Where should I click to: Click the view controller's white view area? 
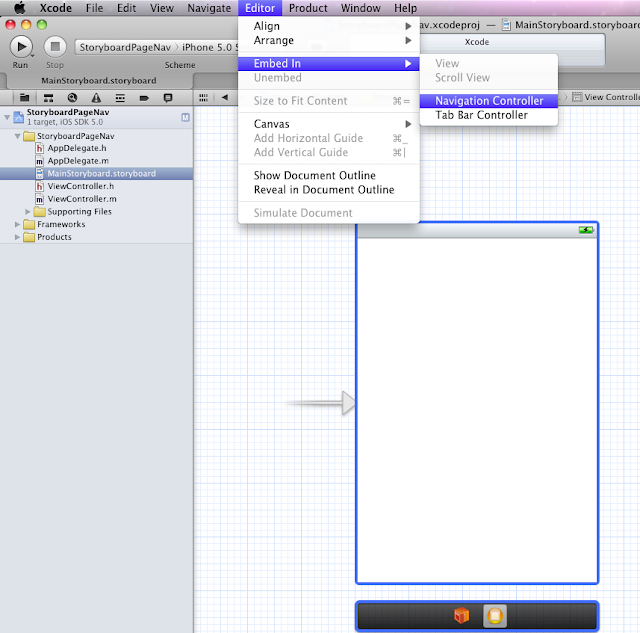[x=477, y=410]
